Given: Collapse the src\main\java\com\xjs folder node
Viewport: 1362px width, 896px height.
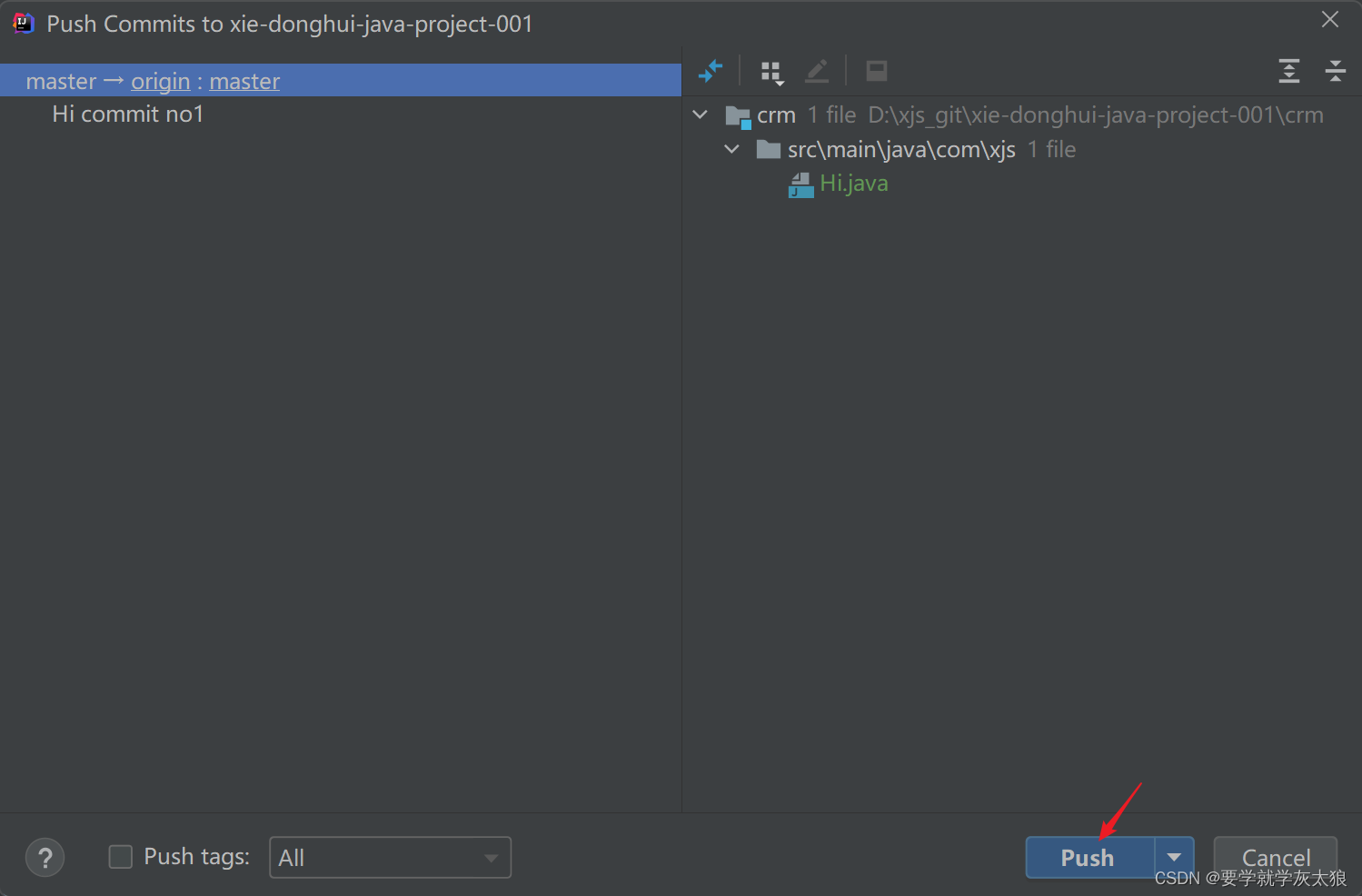Looking at the screenshot, I should pos(731,149).
